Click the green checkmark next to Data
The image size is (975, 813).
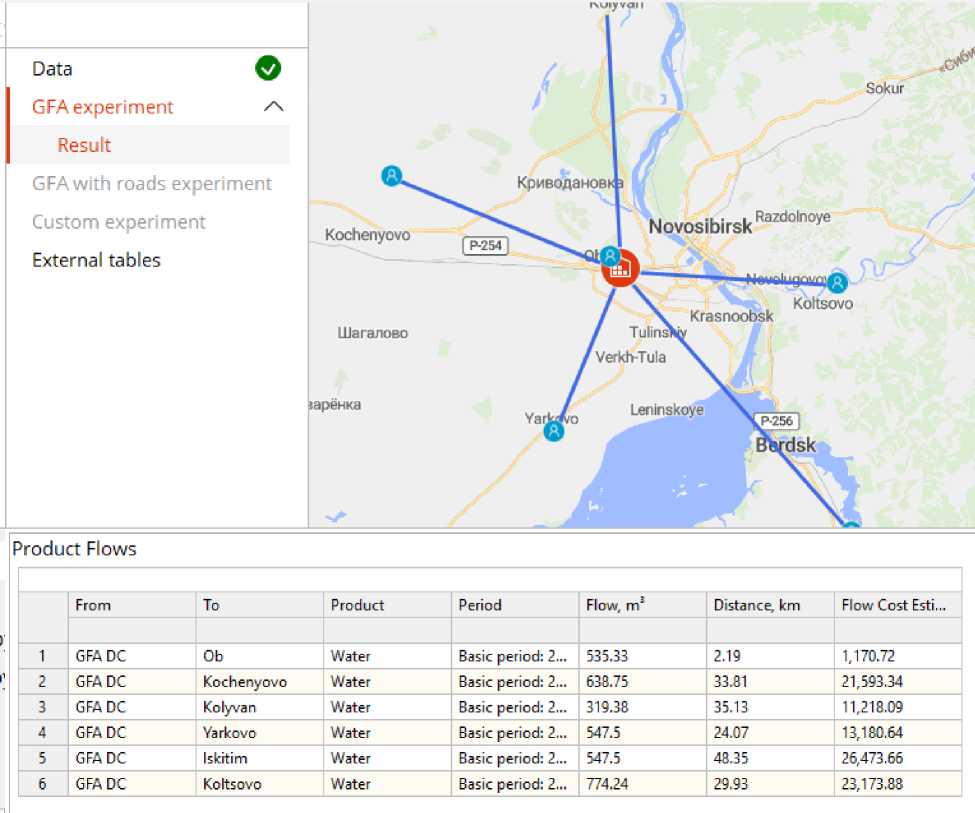coord(268,69)
